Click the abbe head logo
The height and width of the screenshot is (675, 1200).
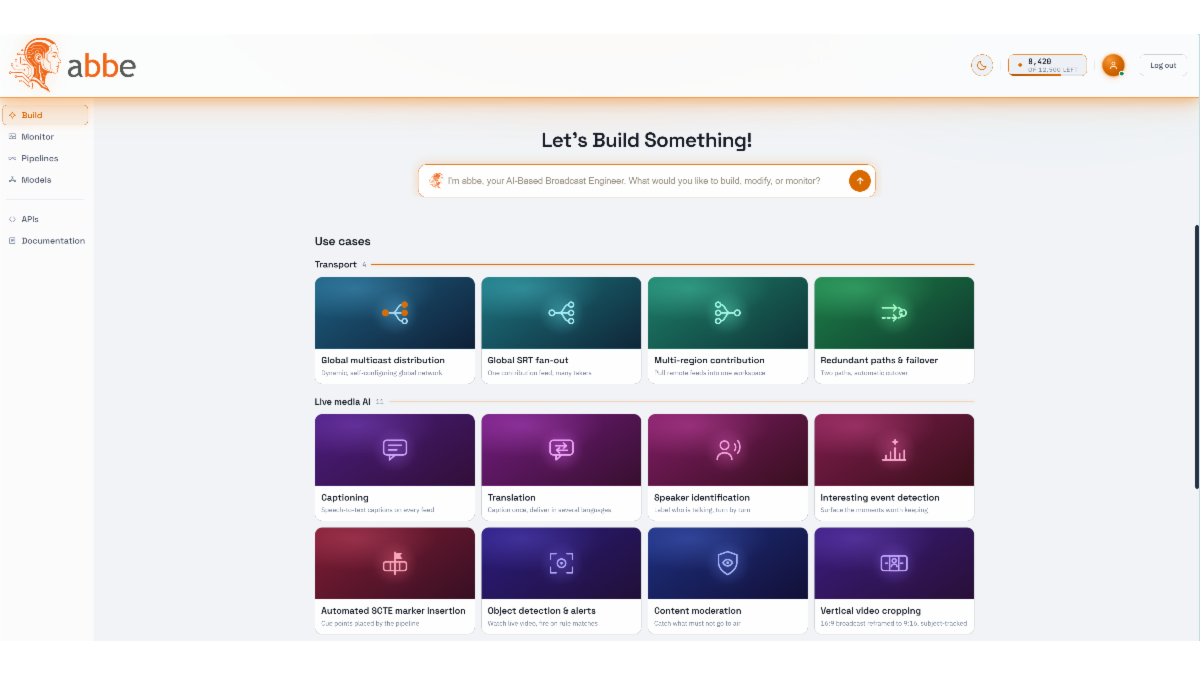click(35, 66)
